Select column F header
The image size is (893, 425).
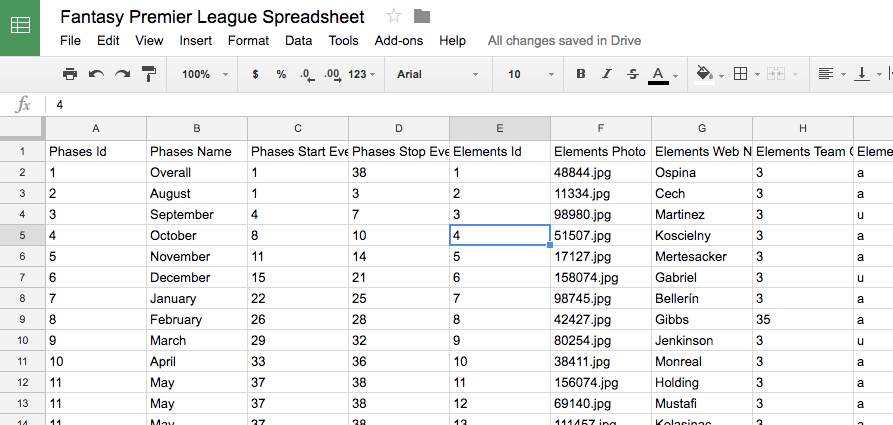pyautogui.click(x=601, y=129)
